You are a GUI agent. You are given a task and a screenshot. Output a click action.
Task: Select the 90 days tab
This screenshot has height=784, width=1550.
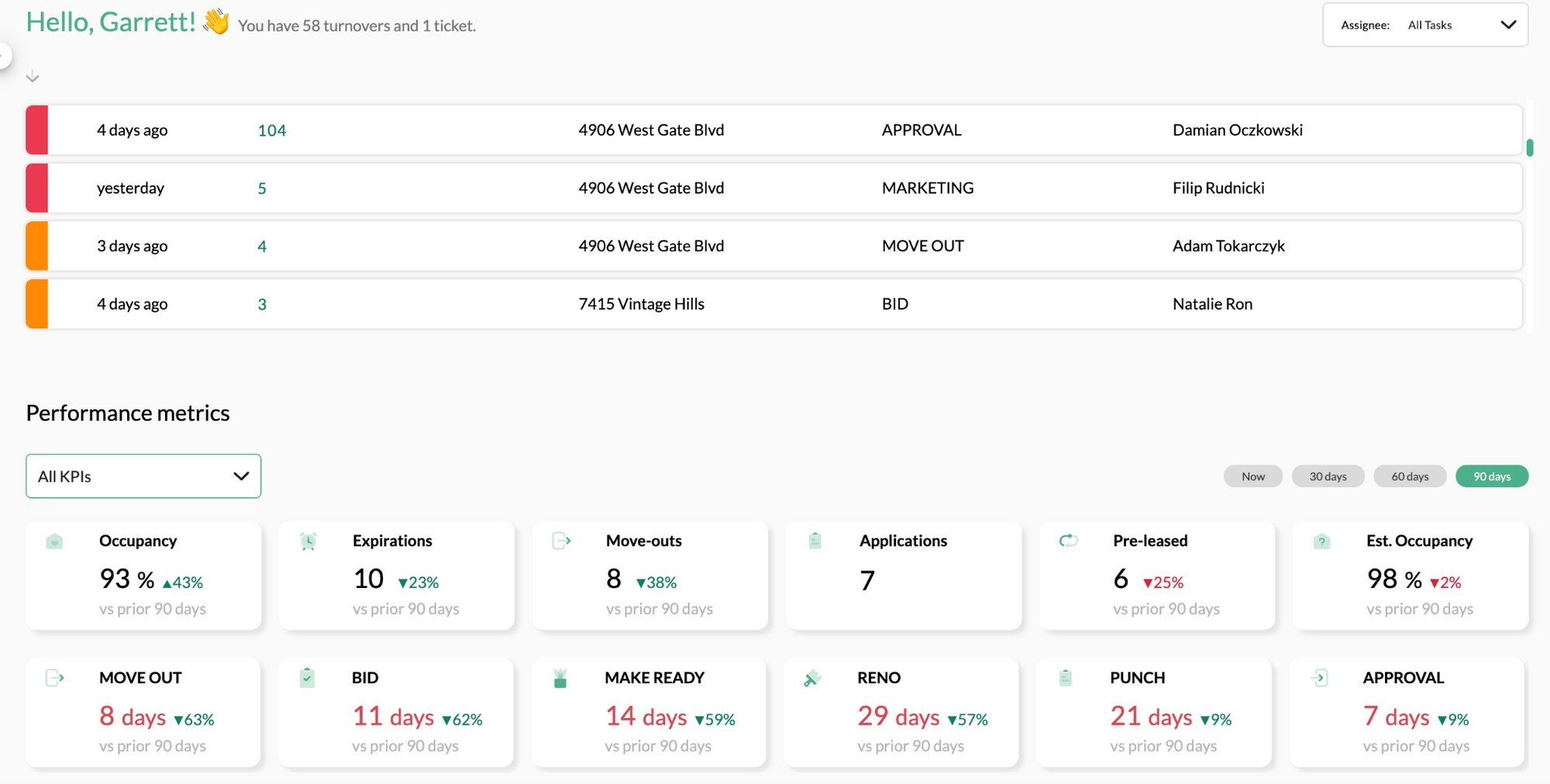click(x=1492, y=476)
